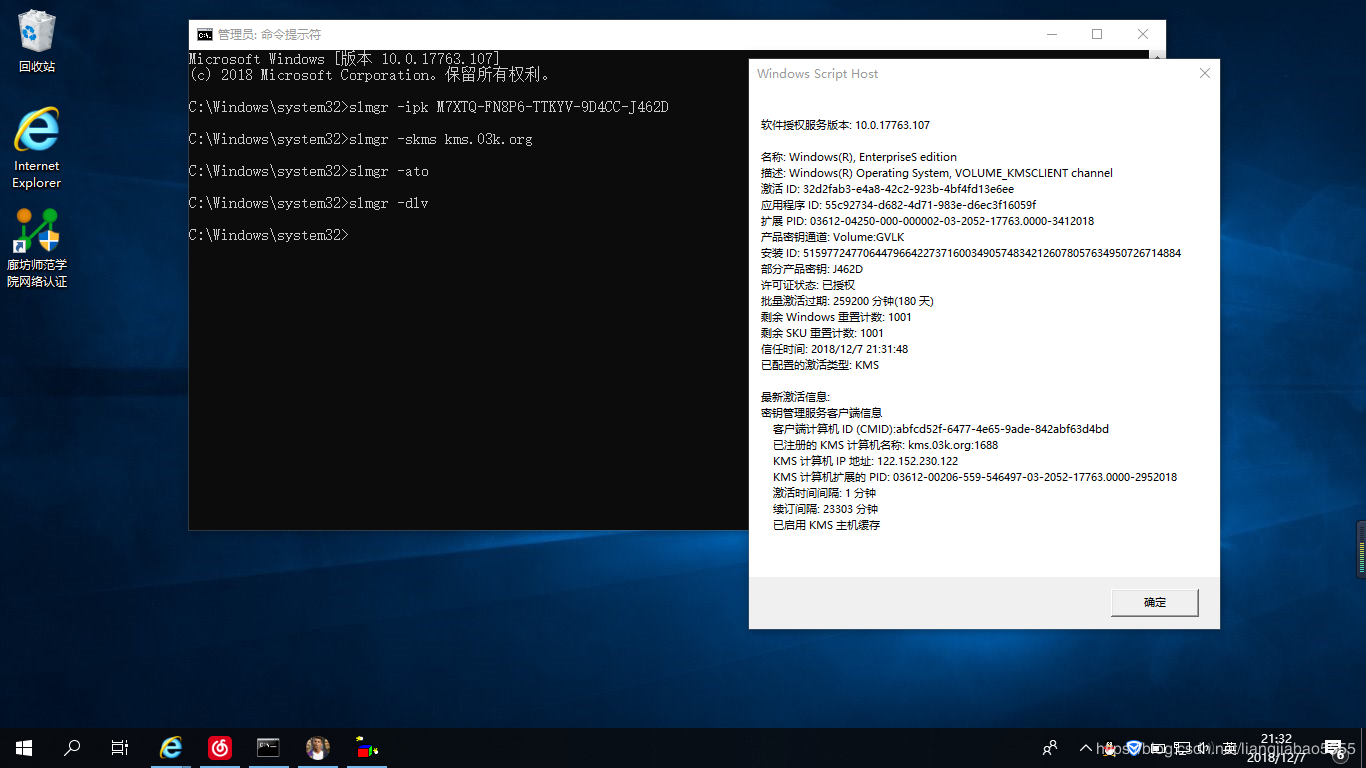Open the People icon in the tray

pos(1050,748)
